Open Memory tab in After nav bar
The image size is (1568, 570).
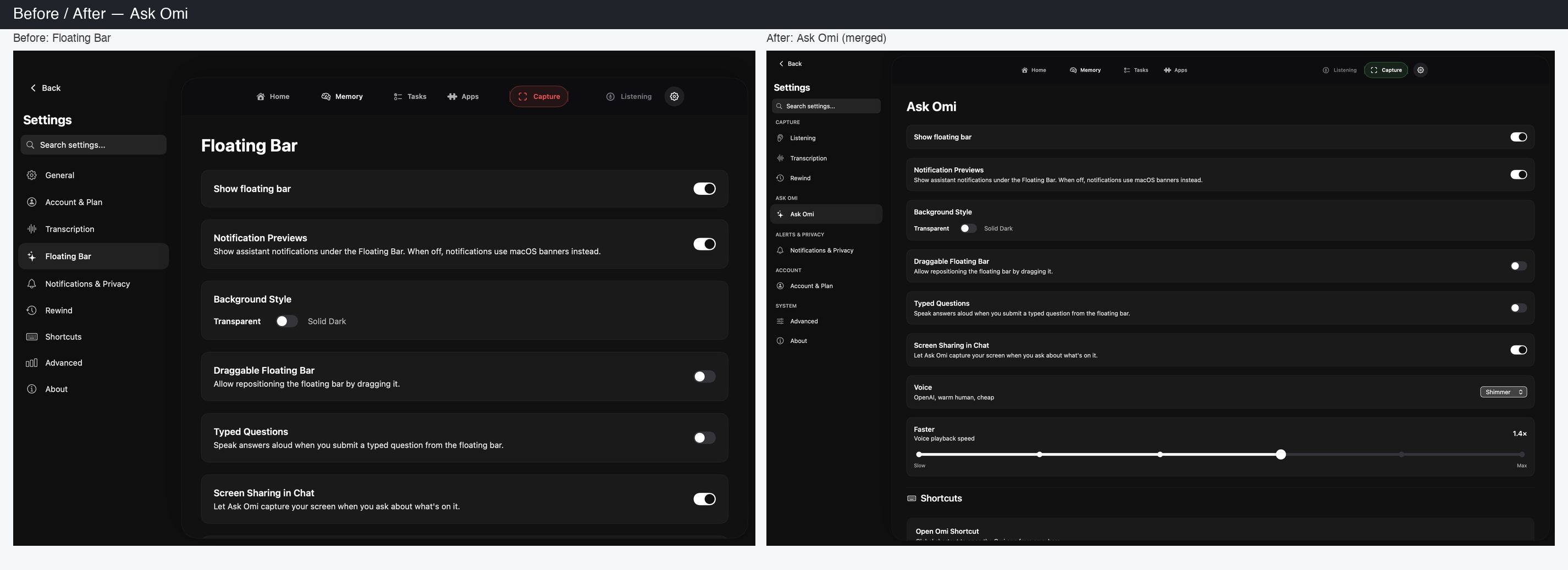1085,70
